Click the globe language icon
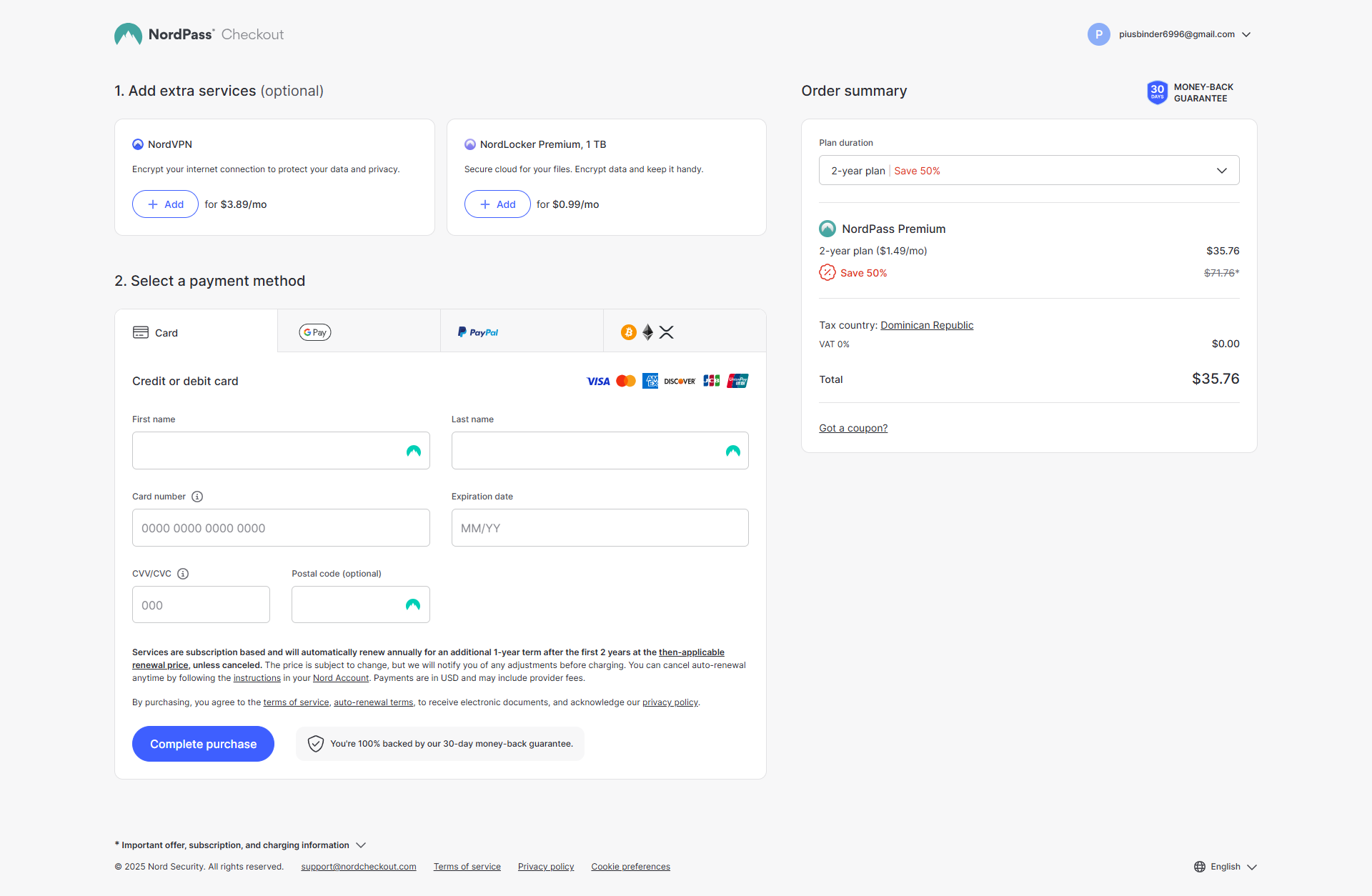Viewport: 1372px width, 896px height. [x=1200, y=867]
